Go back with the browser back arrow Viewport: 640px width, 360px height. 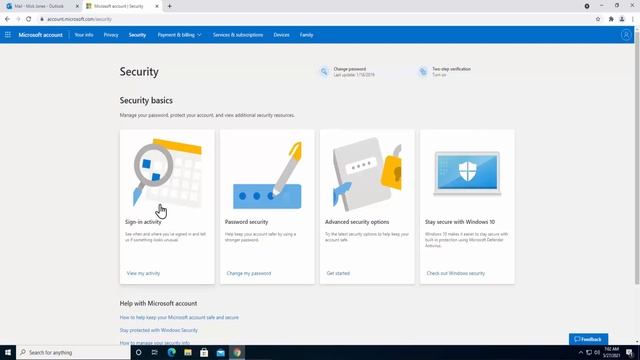[x=7, y=19]
